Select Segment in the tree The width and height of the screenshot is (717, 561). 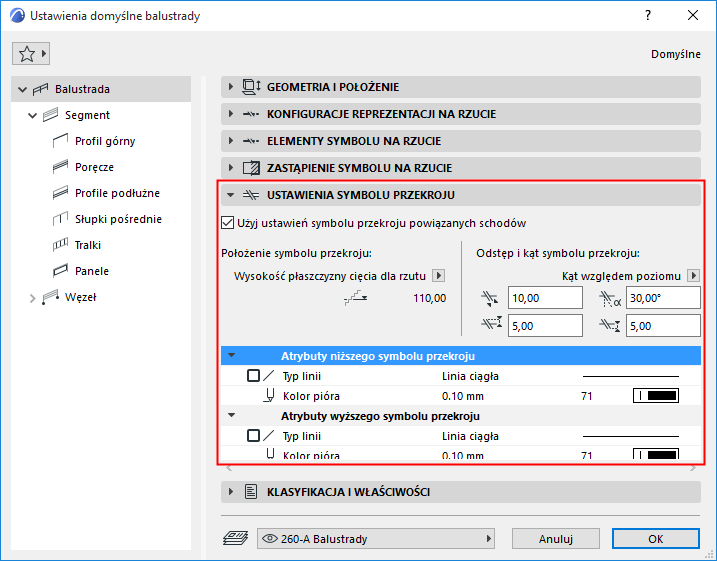point(87,115)
